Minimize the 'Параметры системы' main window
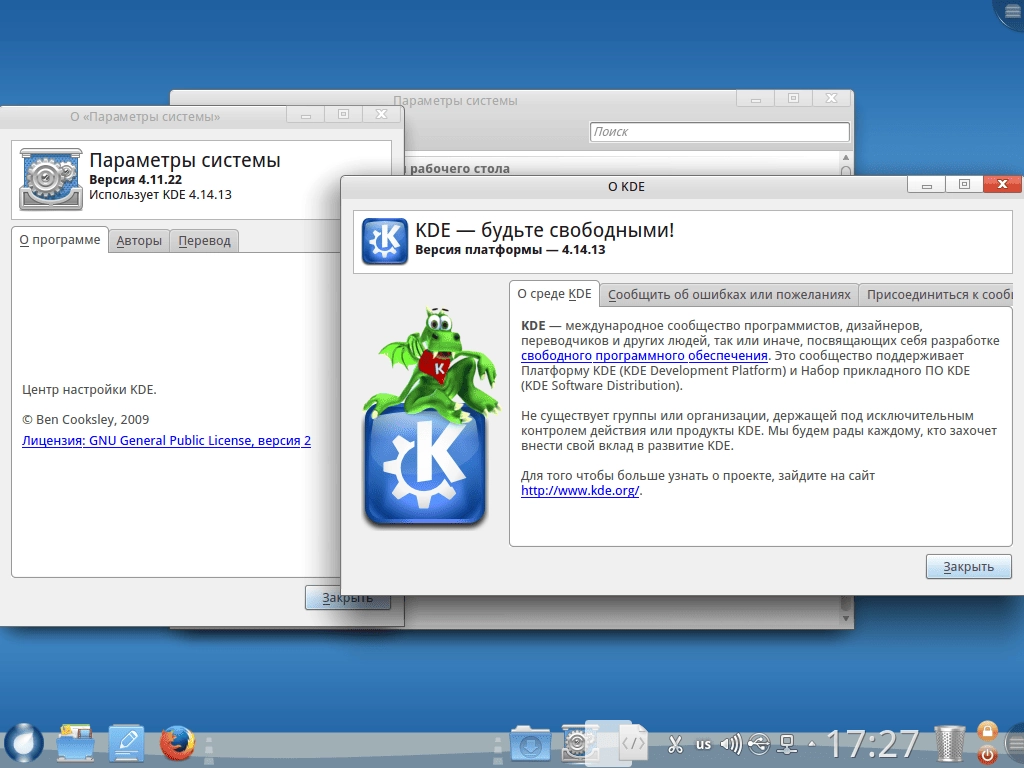 [x=756, y=99]
